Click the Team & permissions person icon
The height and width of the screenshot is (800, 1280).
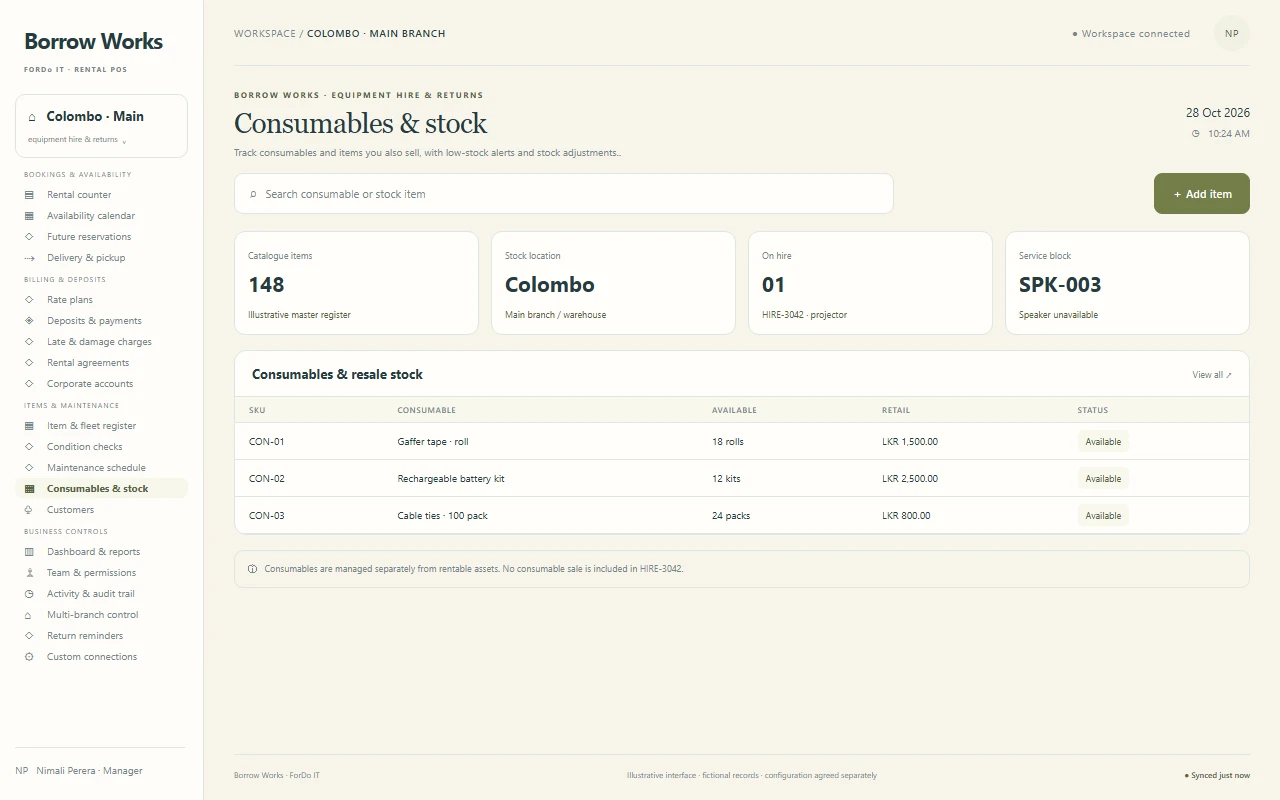coord(29,573)
